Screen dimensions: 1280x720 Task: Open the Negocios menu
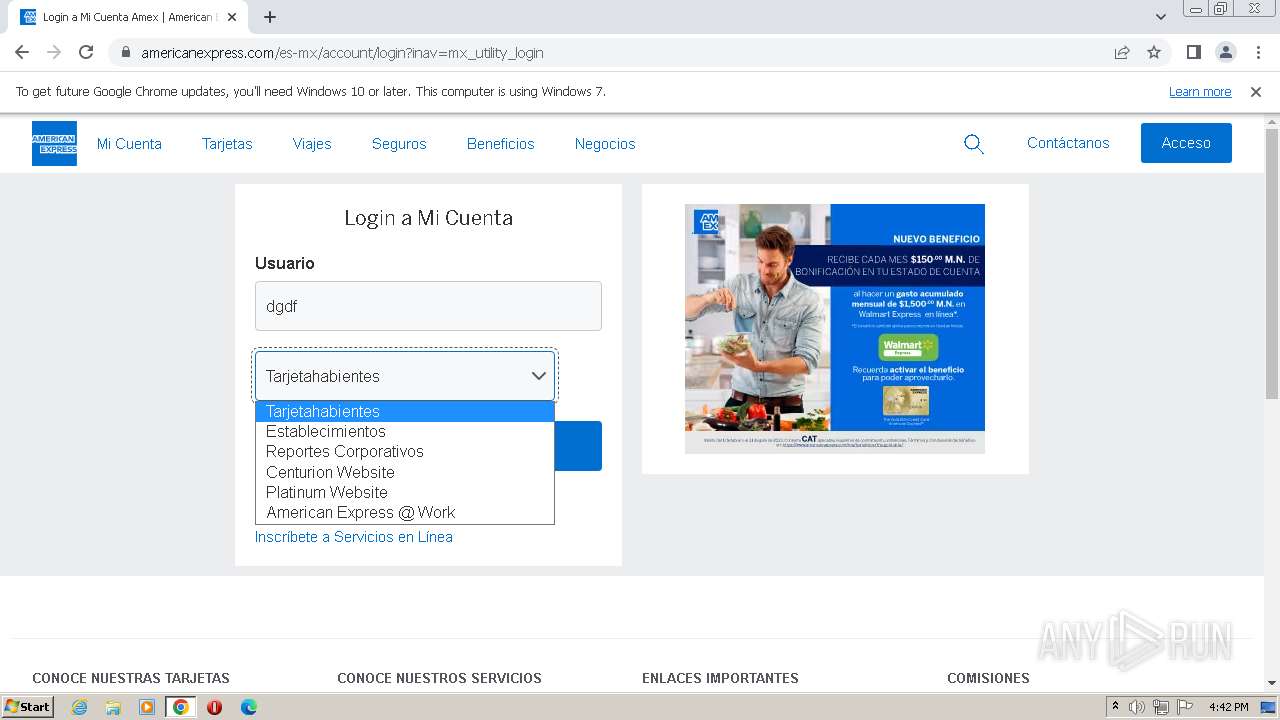click(605, 144)
